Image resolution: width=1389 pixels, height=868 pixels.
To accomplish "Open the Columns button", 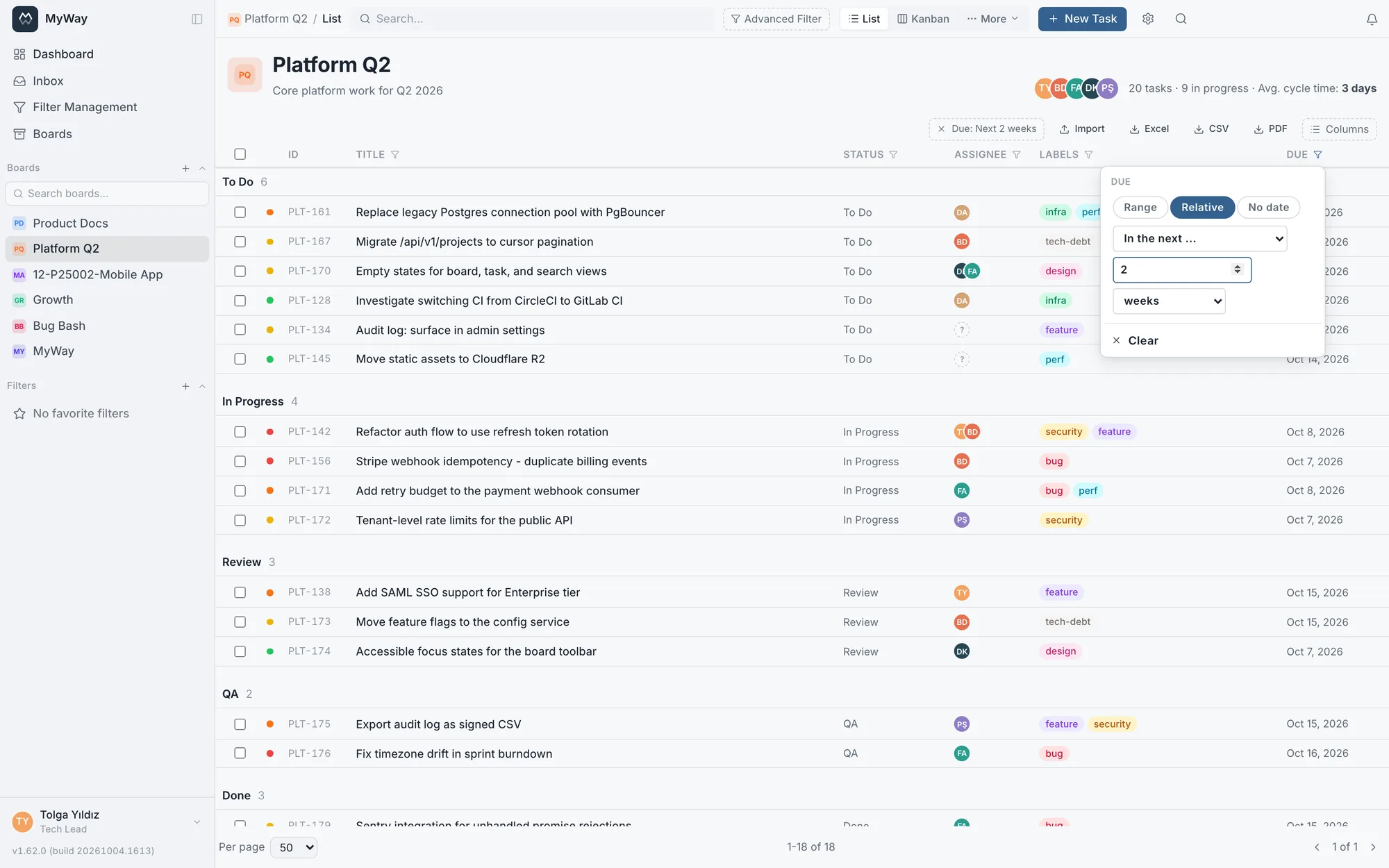I will pyautogui.click(x=1340, y=129).
